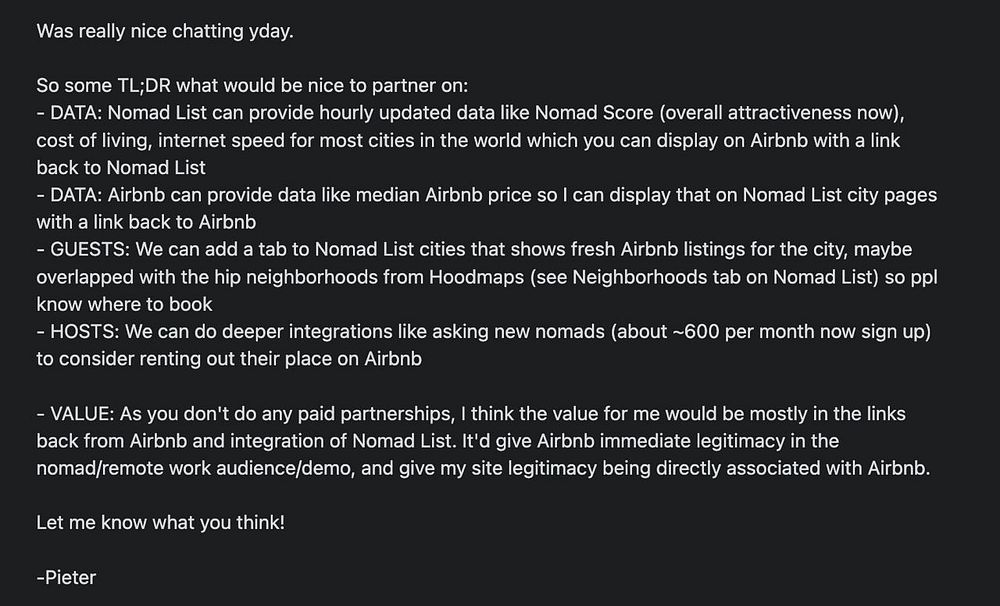The image size is (1000, 606).
Task: Click 'know where to book' line
Action: pos(124,304)
